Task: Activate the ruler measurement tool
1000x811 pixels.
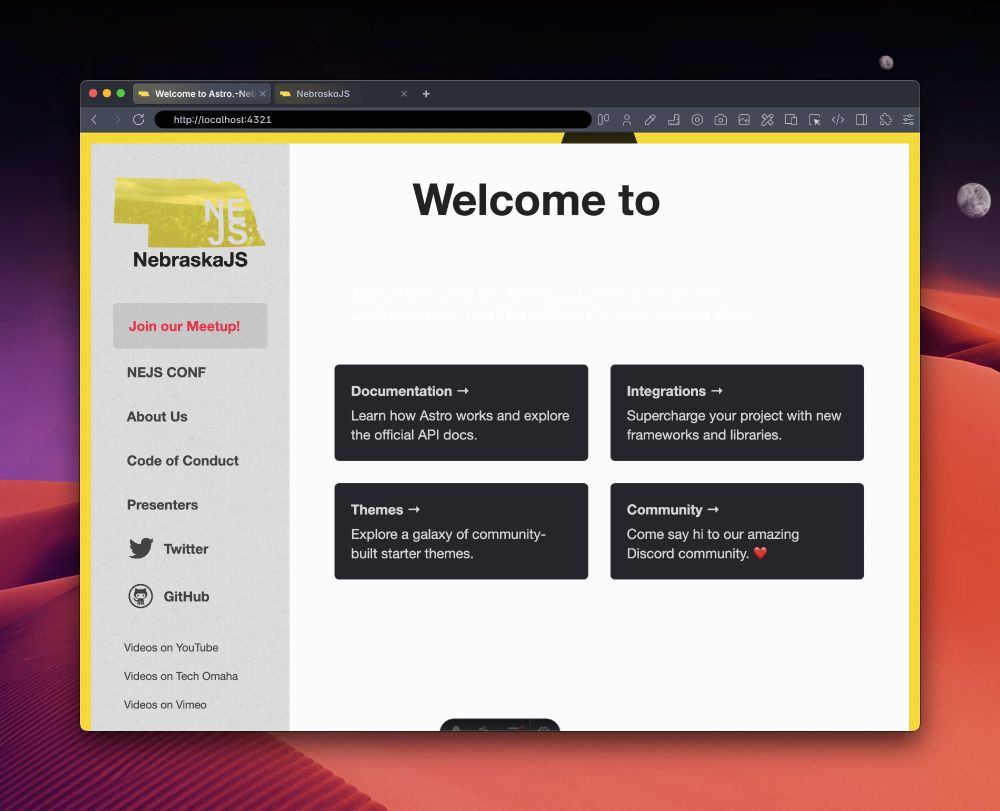Action: click(x=673, y=119)
